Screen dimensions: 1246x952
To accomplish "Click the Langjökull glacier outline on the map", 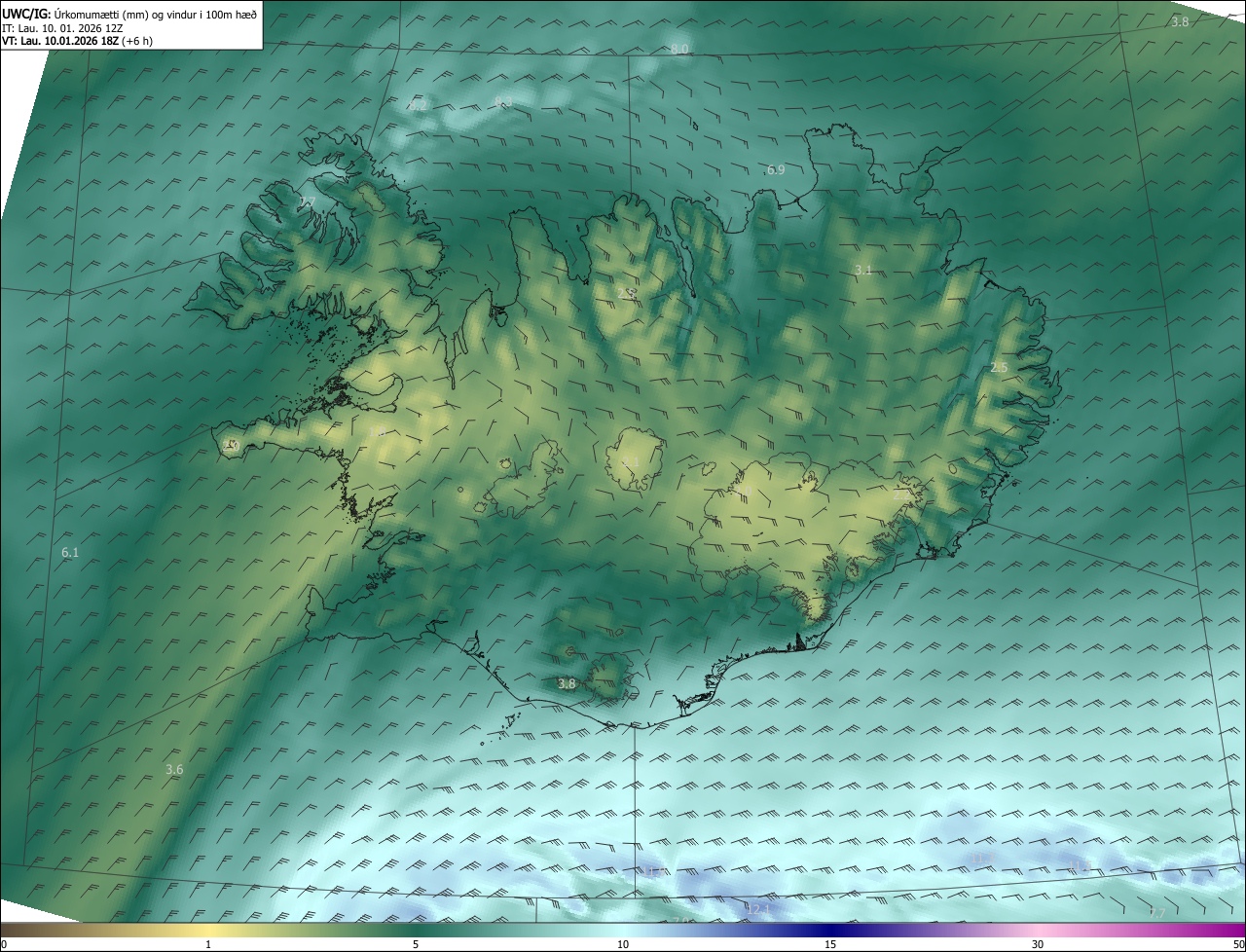I will coord(521,477).
